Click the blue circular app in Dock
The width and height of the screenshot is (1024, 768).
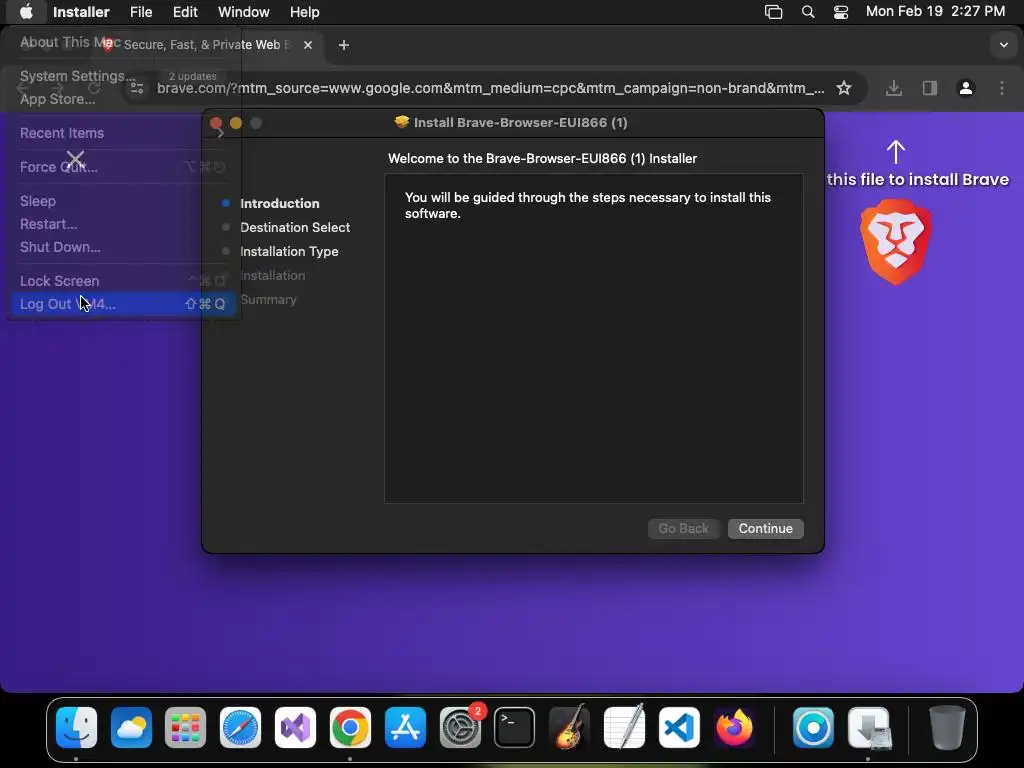(x=813, y=728)
